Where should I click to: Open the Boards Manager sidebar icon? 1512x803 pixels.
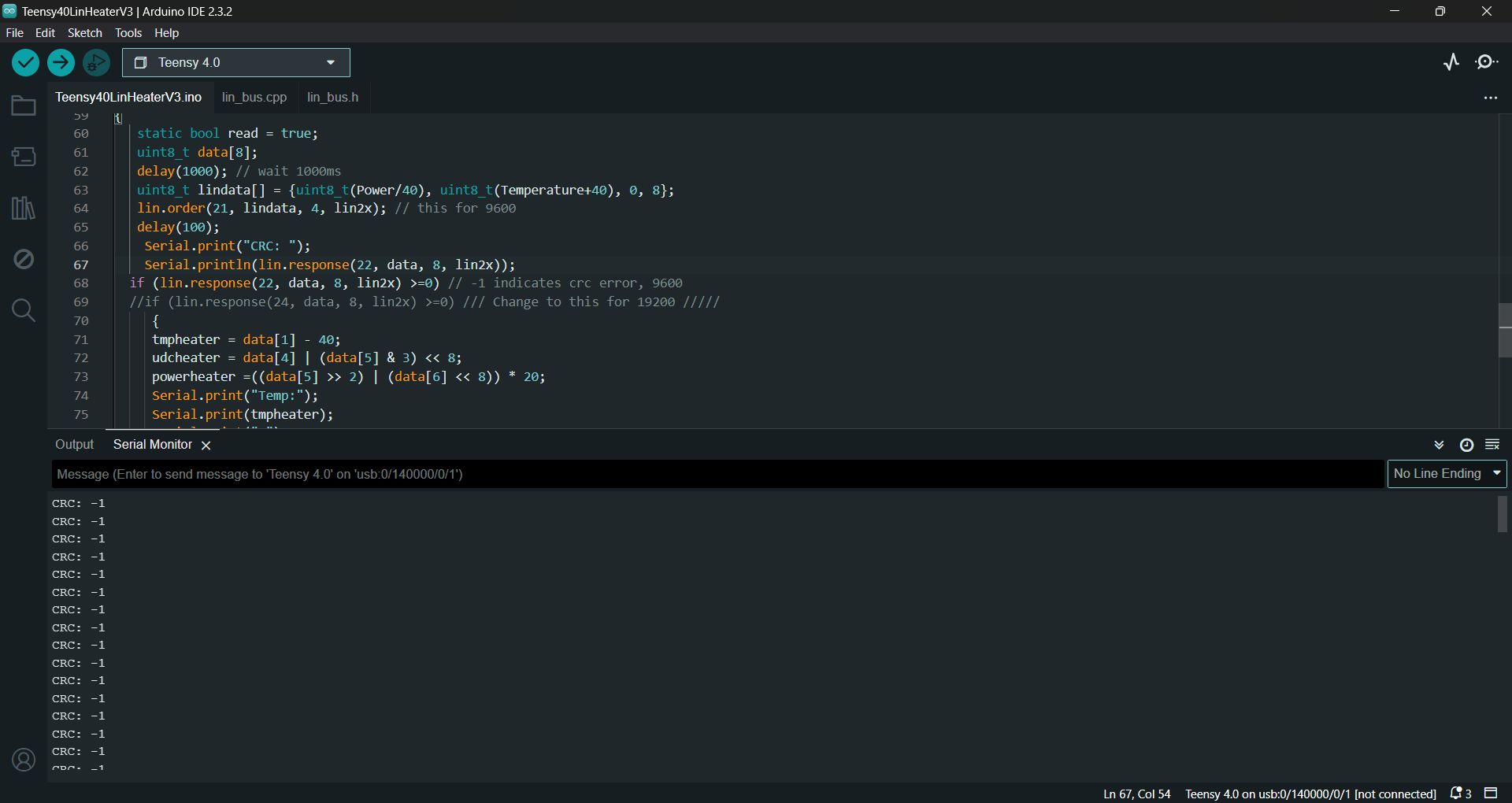click(24, 157)
